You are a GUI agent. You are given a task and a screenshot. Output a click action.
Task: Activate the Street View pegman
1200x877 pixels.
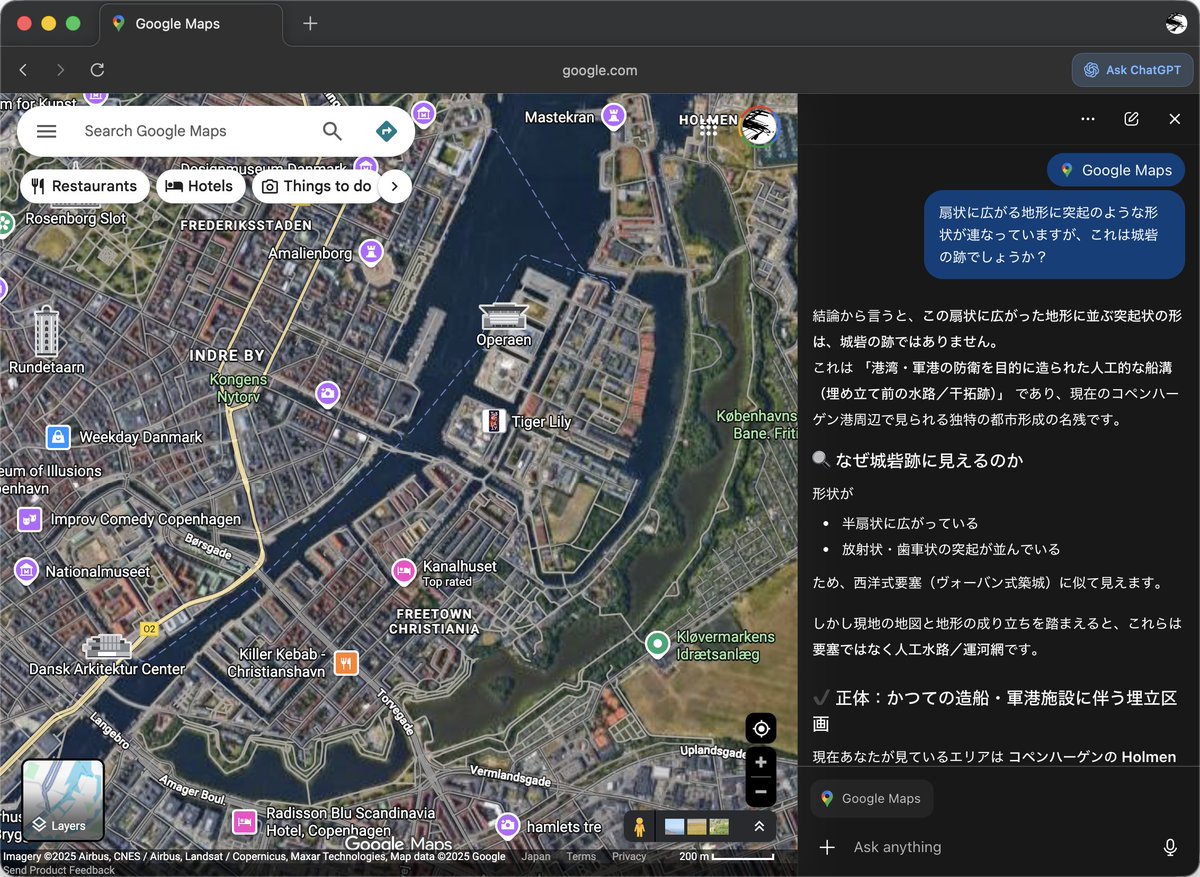pyautogui.click(x=639, y=827)
